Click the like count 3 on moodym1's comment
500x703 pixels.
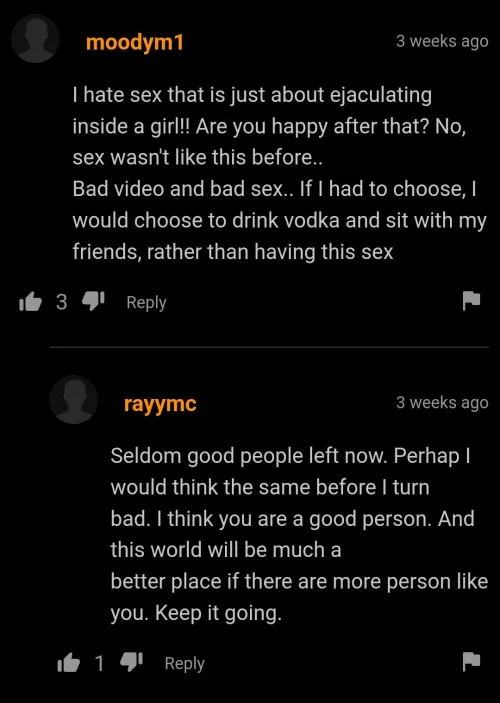coord(61,302)
